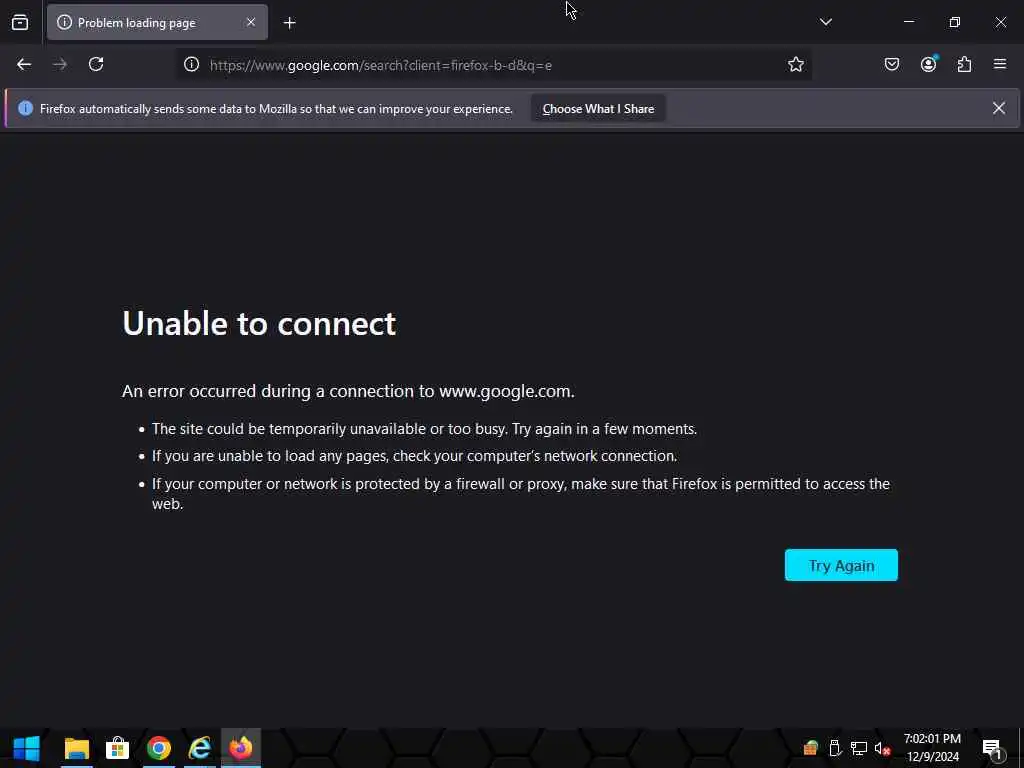1024x768 pixels.
Task: Click the text mentioning www.google.com error
Action: click(348, 391)
